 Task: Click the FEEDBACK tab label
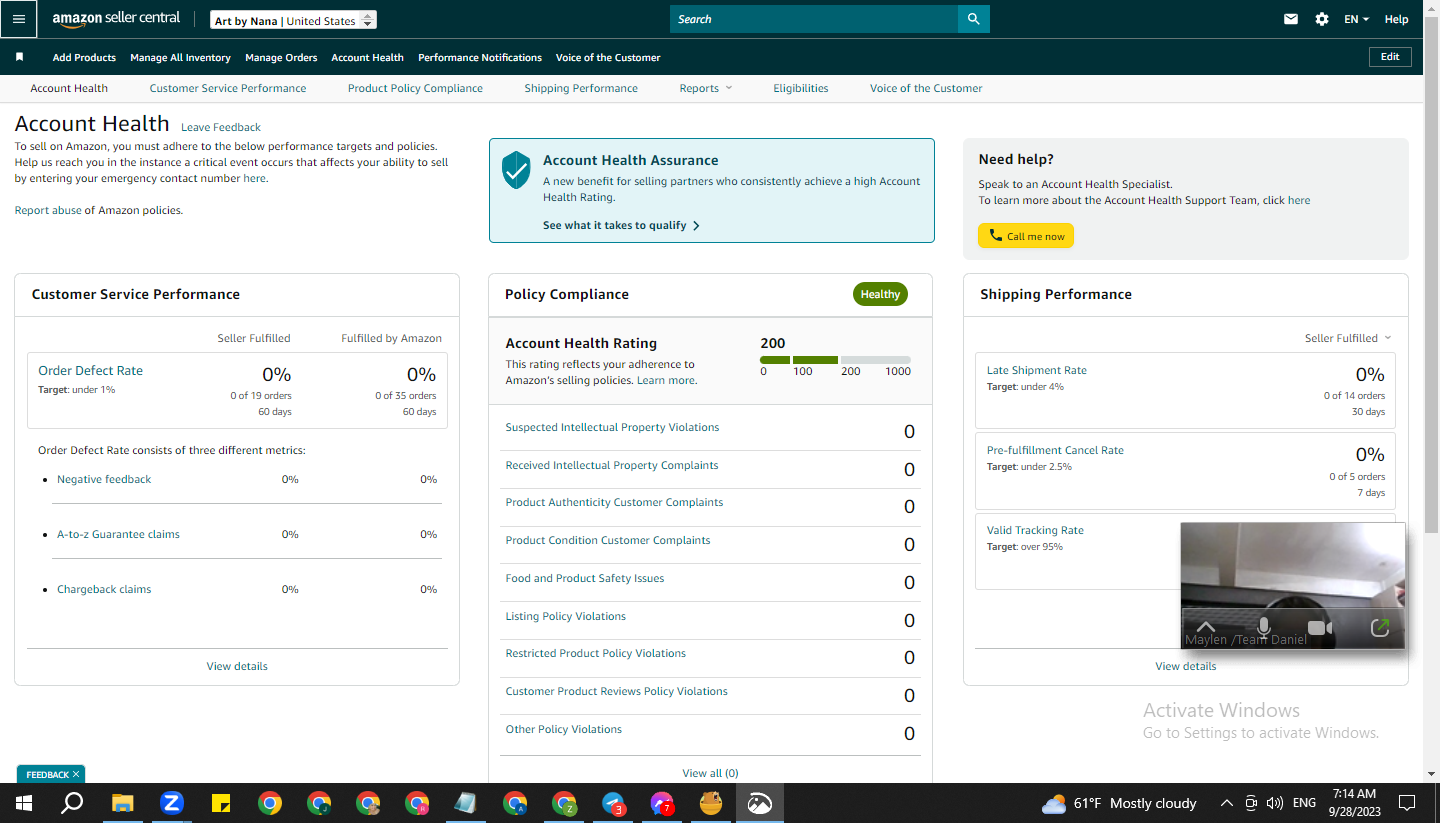pyautogui.click(x=47, y=774)
